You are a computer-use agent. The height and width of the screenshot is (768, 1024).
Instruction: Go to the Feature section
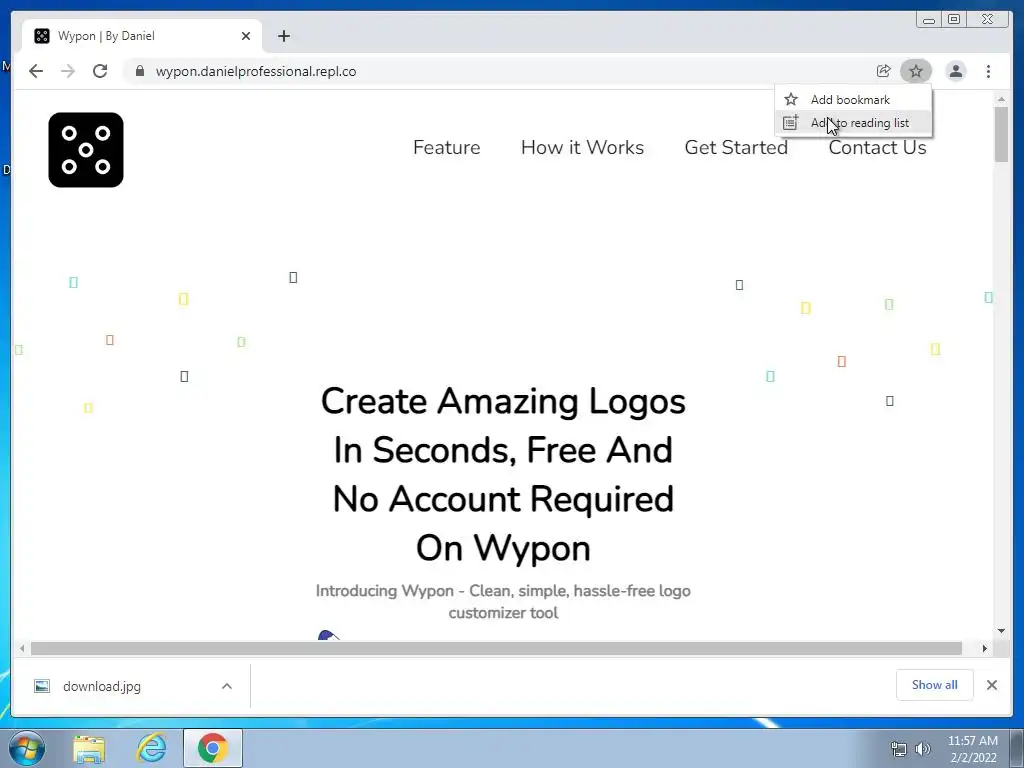point(447,148)
